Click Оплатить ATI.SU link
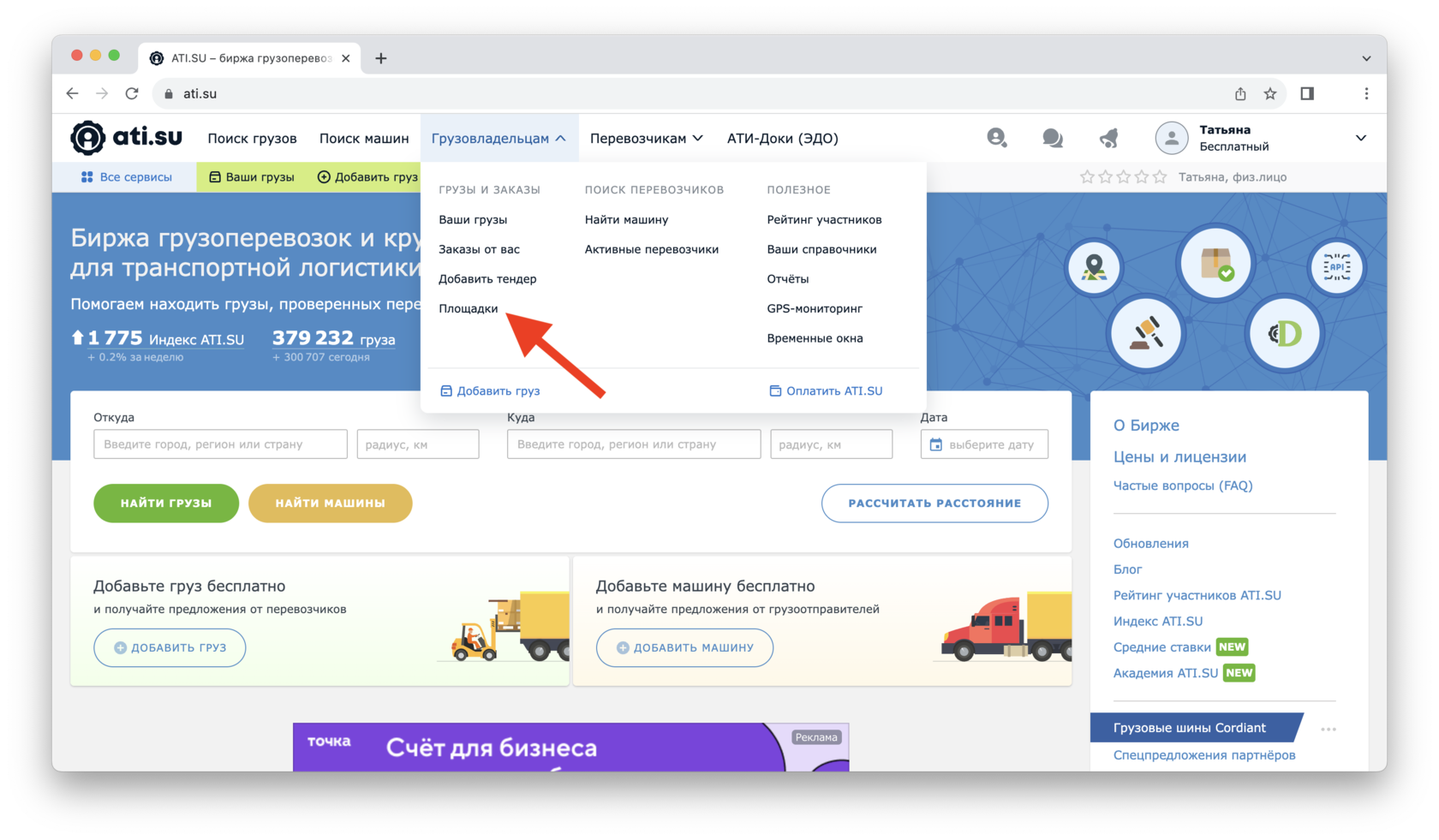1439x840 pixels. [x=826, y=390]
